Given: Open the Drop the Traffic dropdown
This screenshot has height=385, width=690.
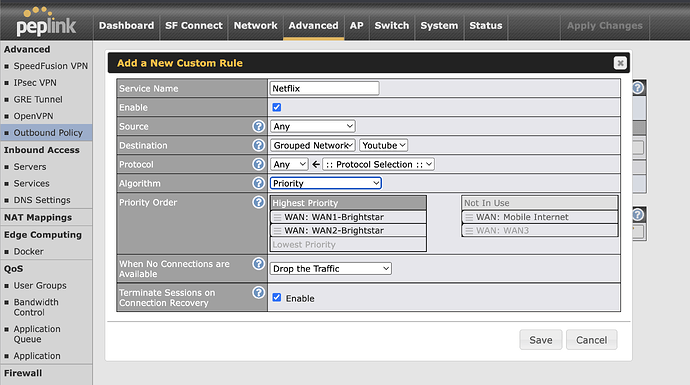Looking at the screenshot, I should [330, 268].
